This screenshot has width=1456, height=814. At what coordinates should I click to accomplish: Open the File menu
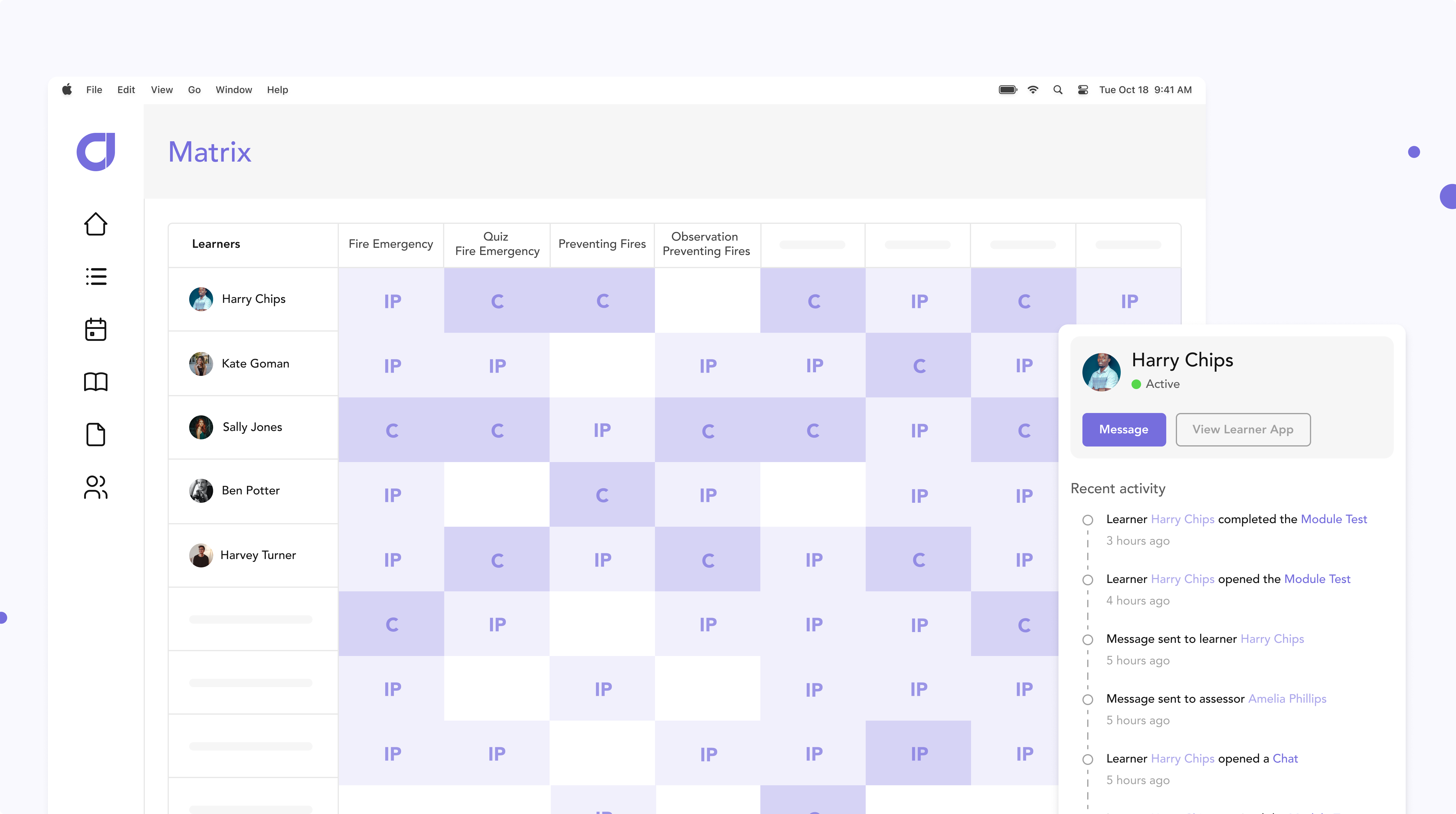(94, 90)
